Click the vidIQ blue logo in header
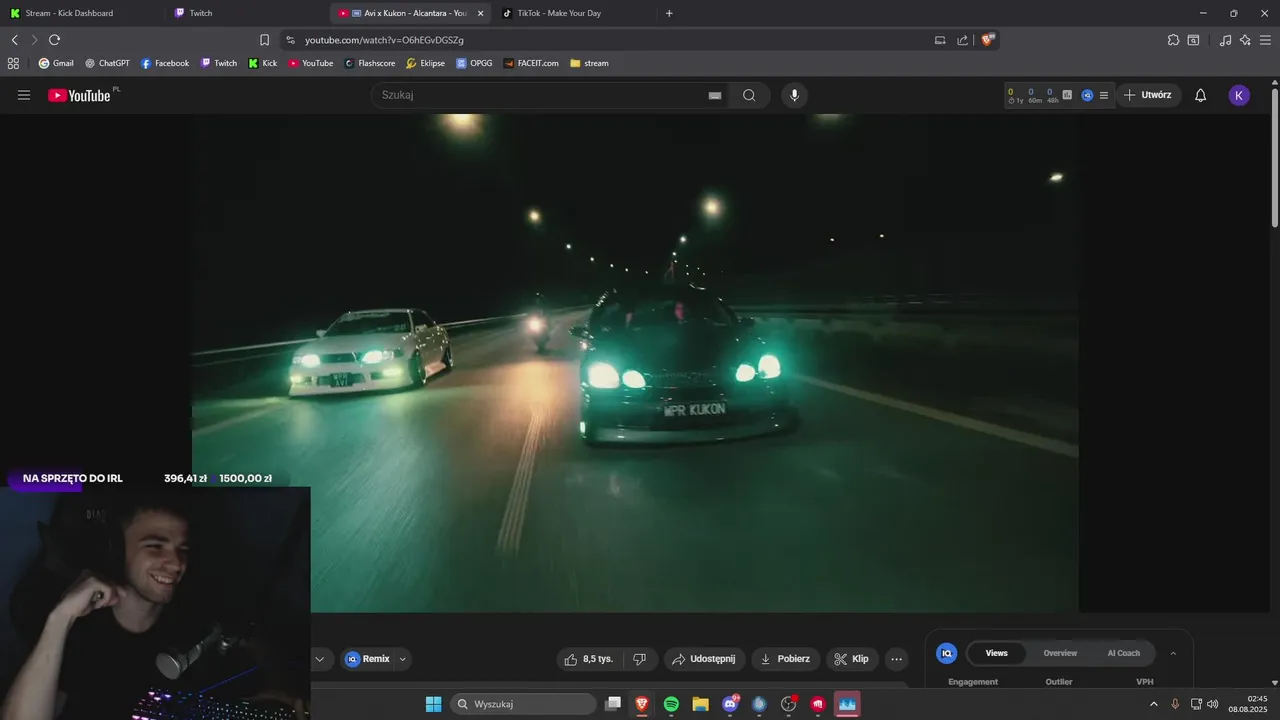Screen dimensions: 1280x720 [x=1087, y=95]
